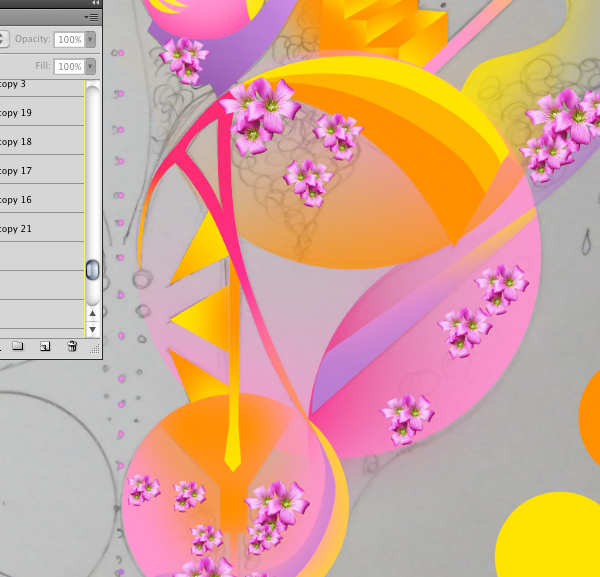The height and width of the screenshot is (577, 600).
Task: Select the layer named copy 18
Action: click(42, 140)
